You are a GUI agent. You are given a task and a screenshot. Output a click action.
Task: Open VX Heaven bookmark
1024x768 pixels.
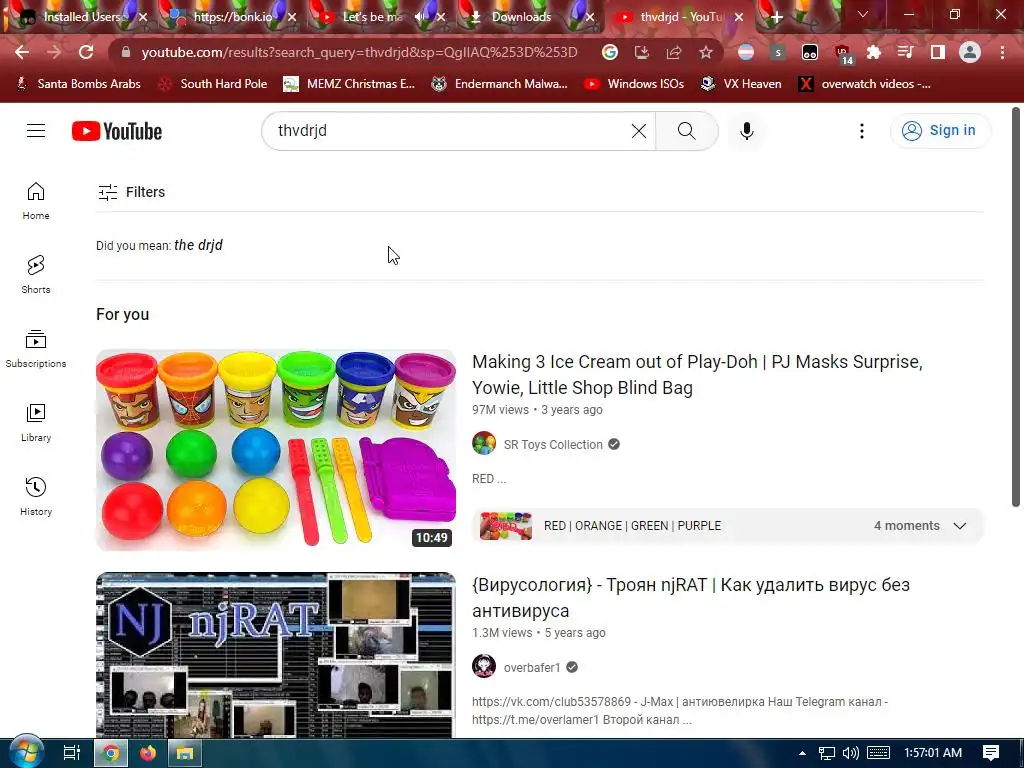coord(741,84)
